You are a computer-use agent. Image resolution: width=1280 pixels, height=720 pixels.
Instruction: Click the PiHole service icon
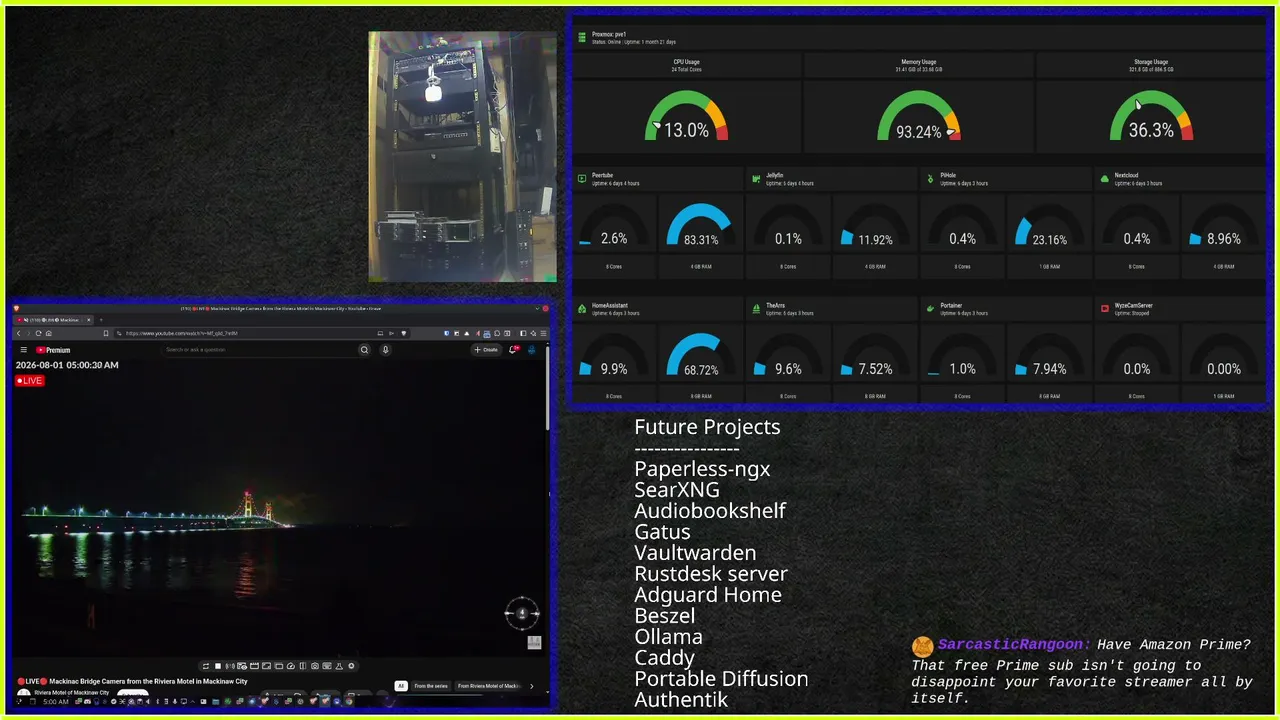click(931, 179)
